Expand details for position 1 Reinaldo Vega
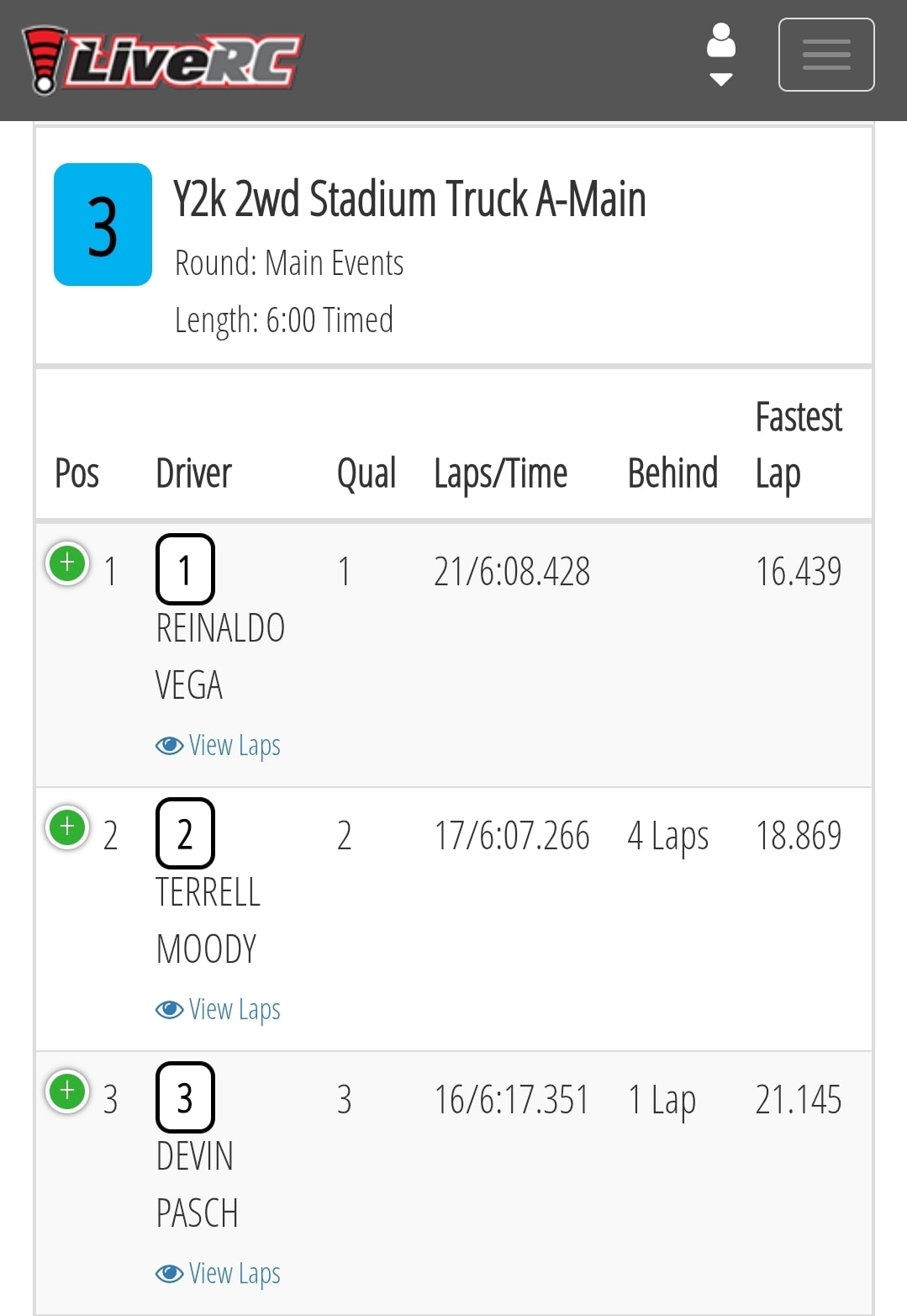 (x=68, y=563)
